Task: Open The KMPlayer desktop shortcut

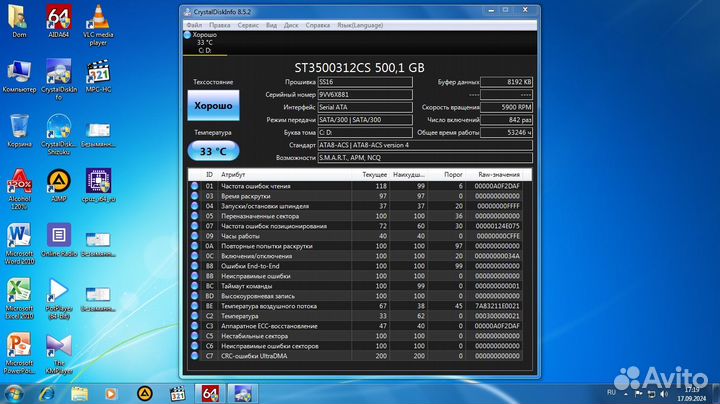Action: pos(59,353)
